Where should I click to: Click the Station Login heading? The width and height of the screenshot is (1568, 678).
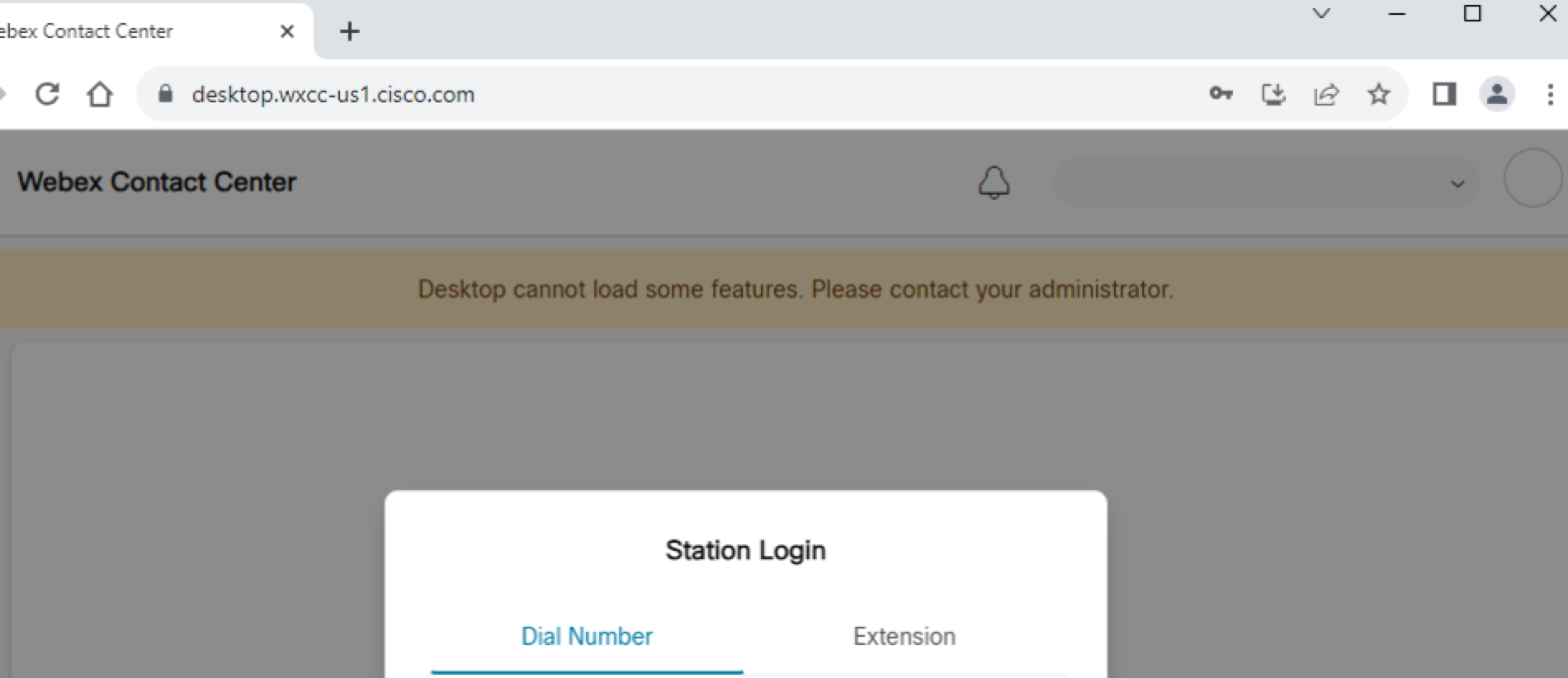(746, 550)
